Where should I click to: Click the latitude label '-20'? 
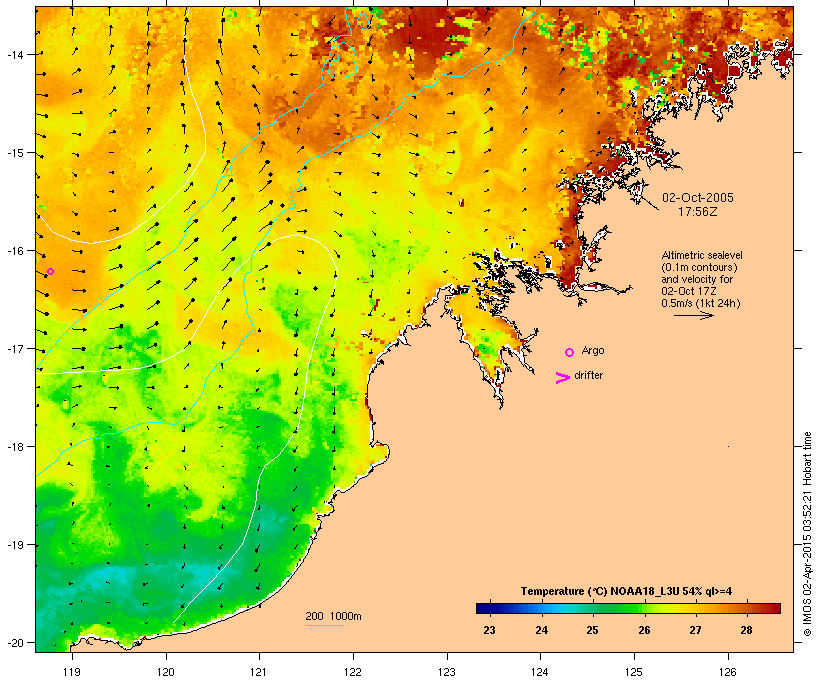click(x=14, y=643)
